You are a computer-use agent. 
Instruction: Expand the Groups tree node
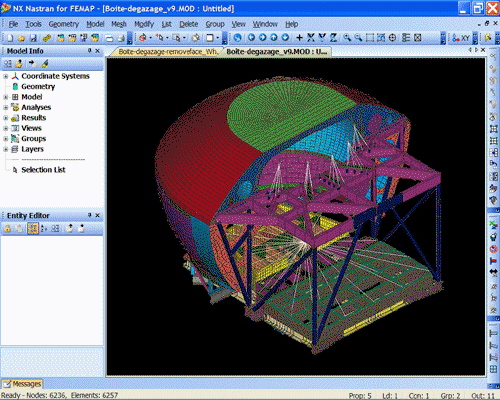click(5, 139)
